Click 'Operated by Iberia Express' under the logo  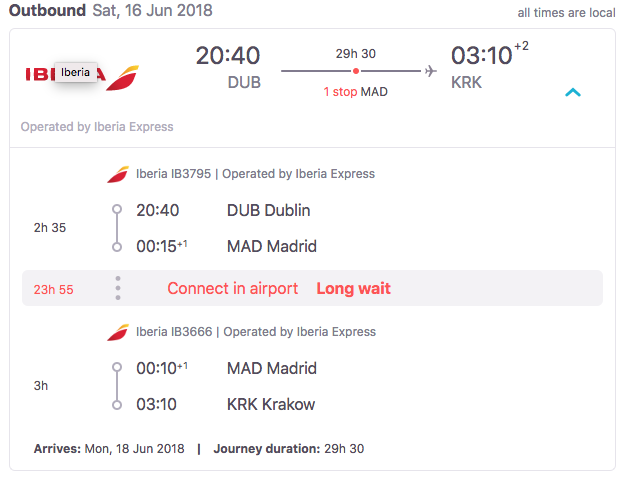pyautogui.click(x=97, y=127)
